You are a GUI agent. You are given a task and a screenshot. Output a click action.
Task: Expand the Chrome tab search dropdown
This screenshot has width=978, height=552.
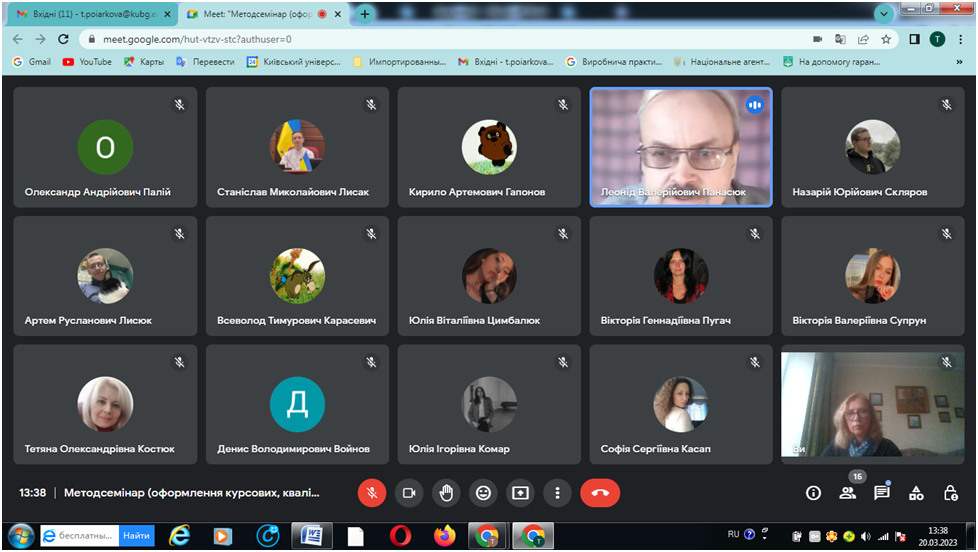(884, 14)
